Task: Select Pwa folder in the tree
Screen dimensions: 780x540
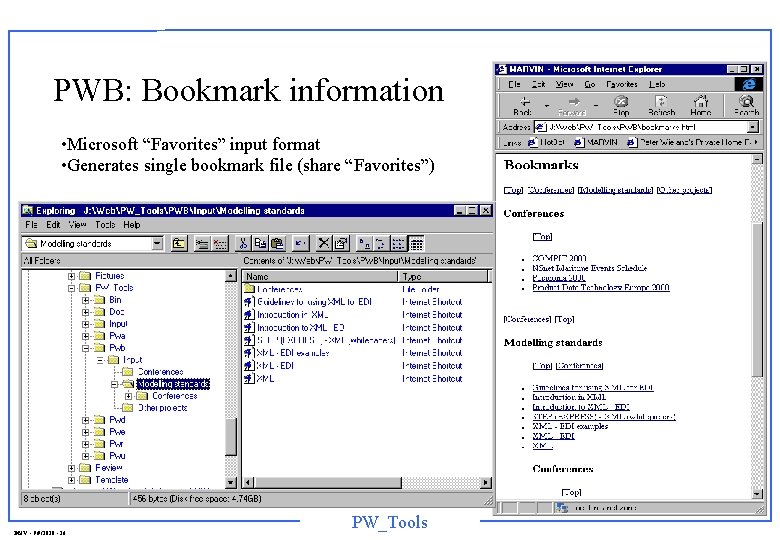Action: (x=117, y=336)
